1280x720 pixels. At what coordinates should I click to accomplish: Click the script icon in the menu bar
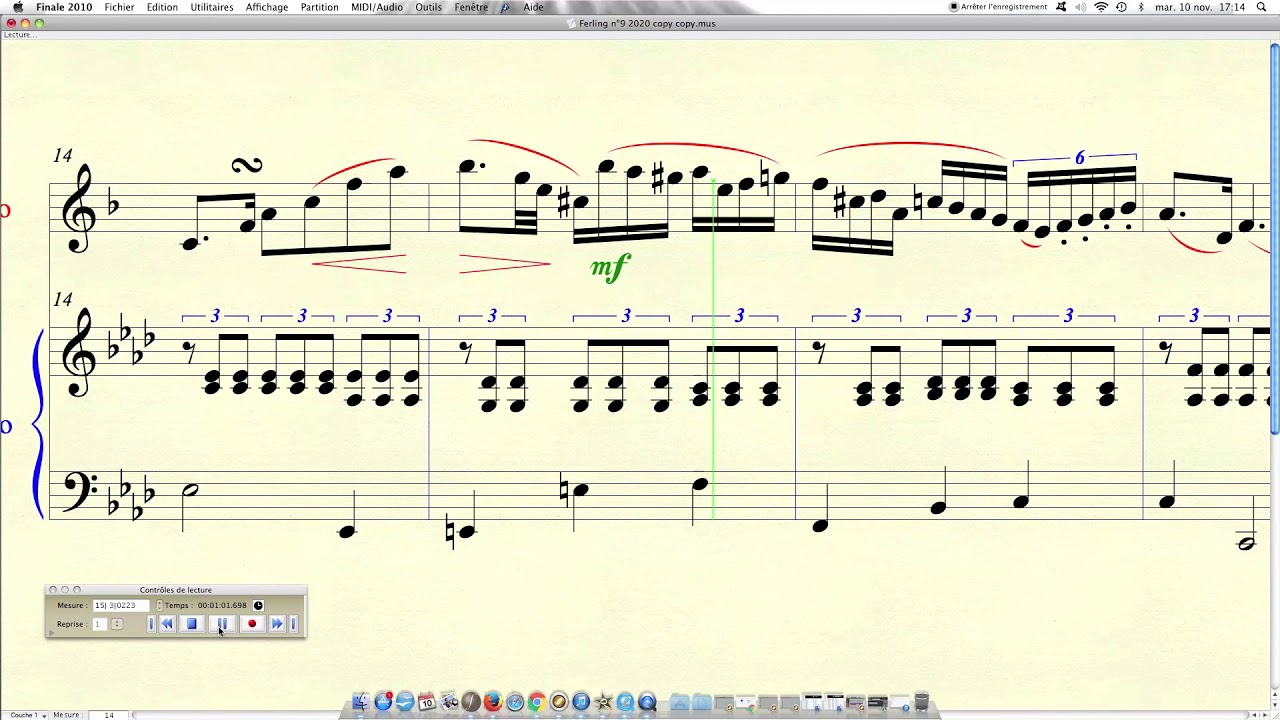coord(505,7)
